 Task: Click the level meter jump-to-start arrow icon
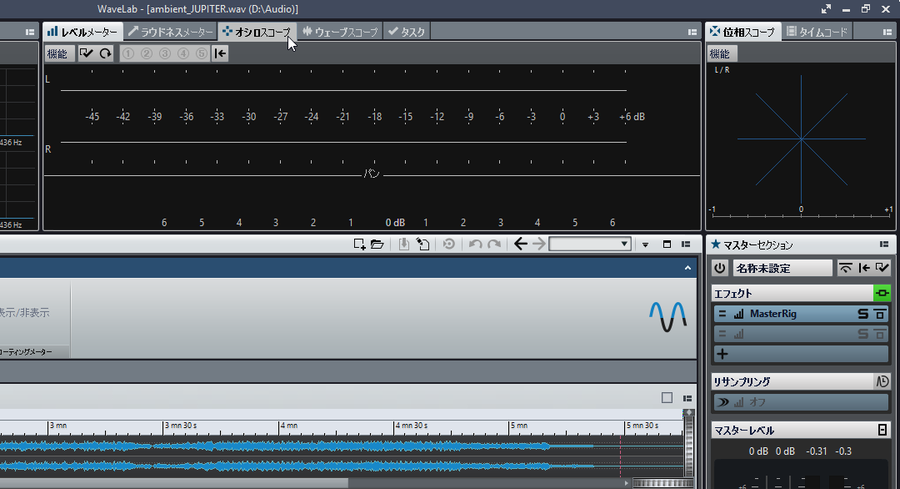point(220,53)
